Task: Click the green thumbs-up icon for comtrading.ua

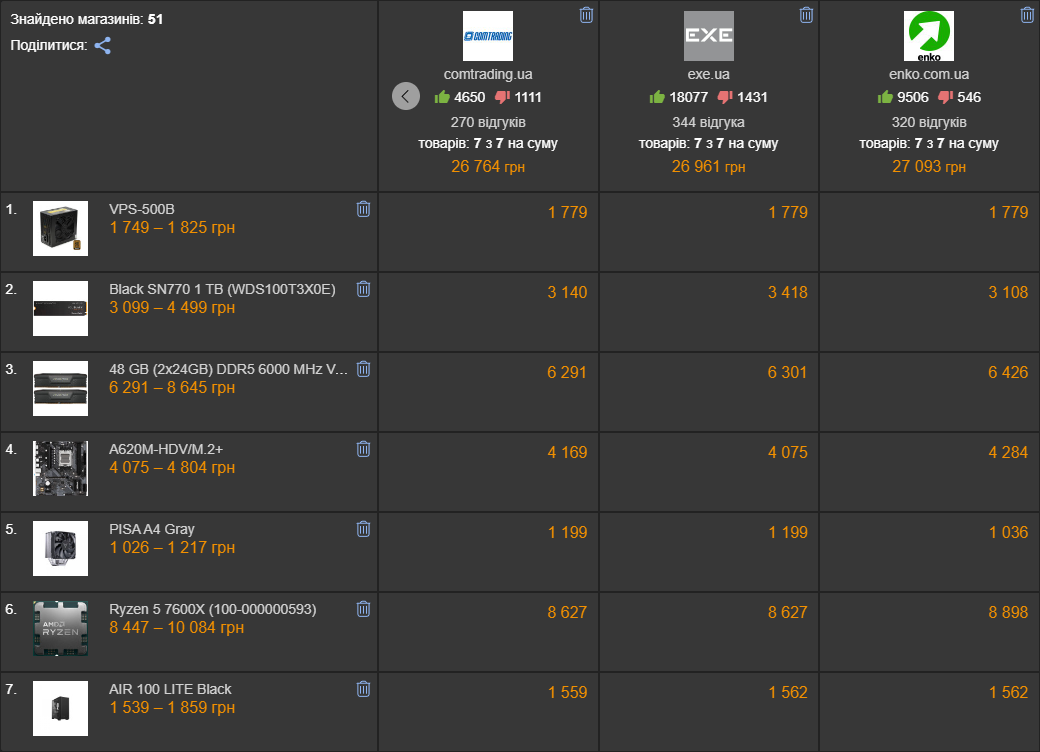Action: [x=442, y=97]
